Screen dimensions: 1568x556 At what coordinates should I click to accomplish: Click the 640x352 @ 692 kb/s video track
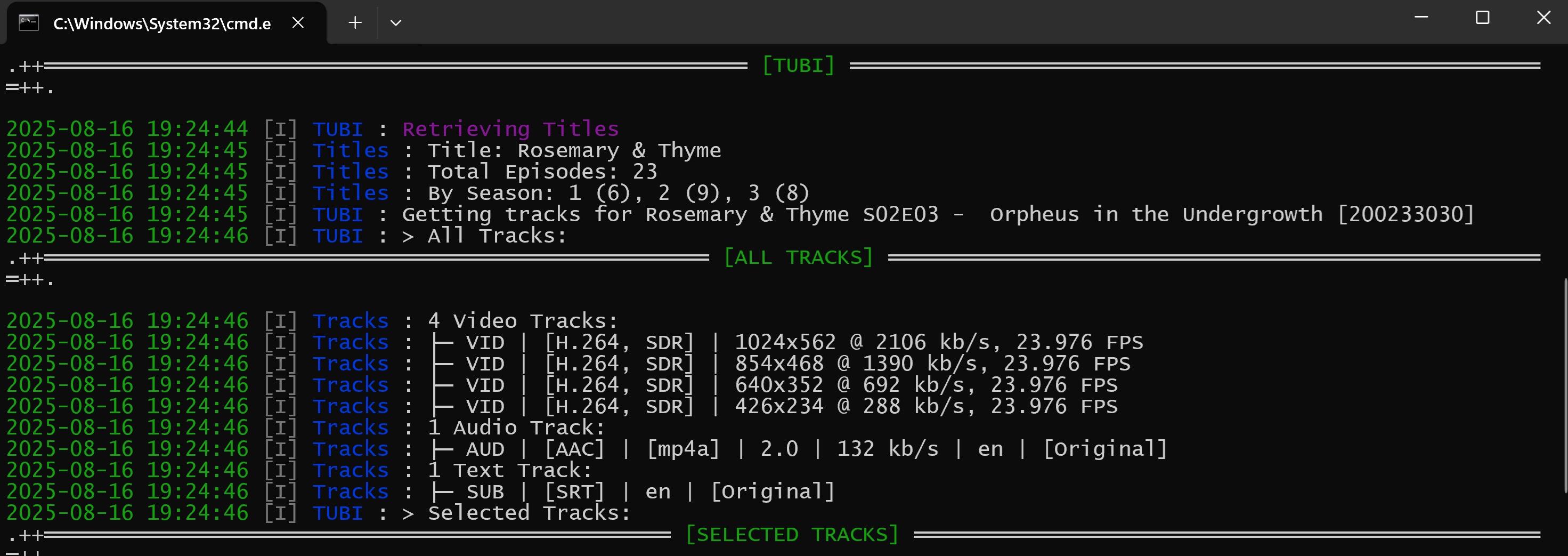tap(926, 385)
